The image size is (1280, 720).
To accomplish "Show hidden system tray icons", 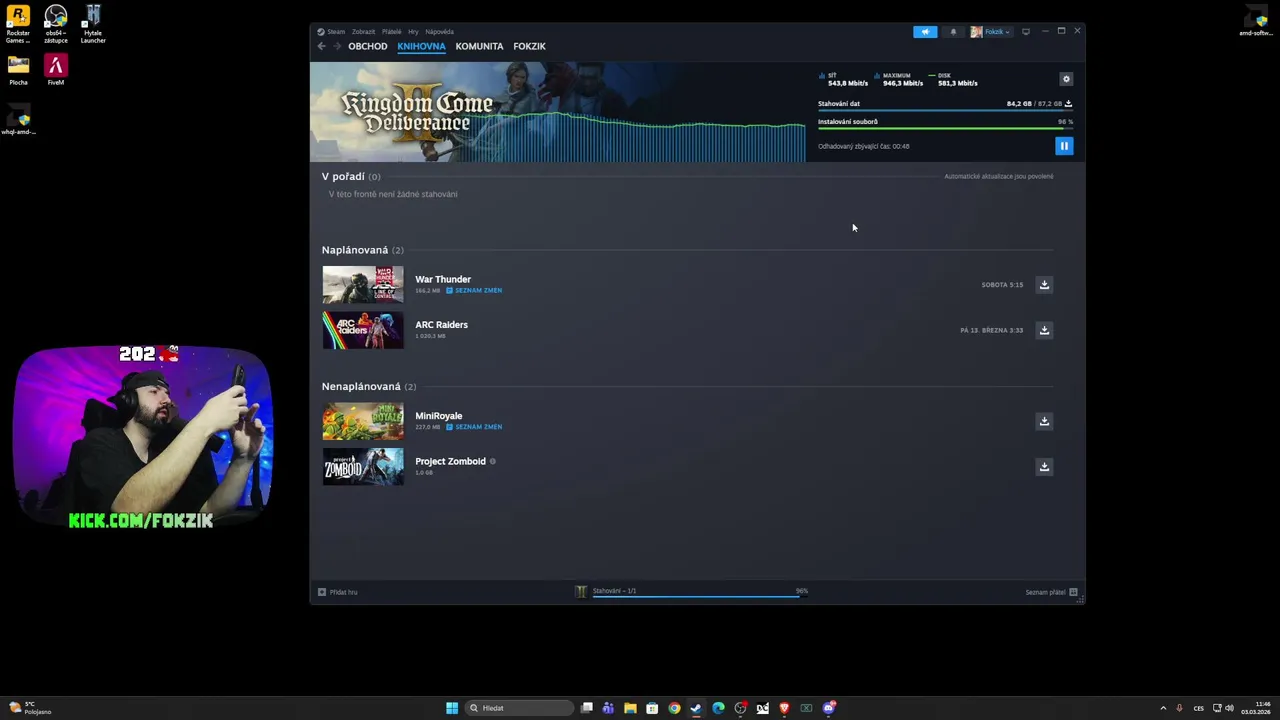I will 1163,708.
